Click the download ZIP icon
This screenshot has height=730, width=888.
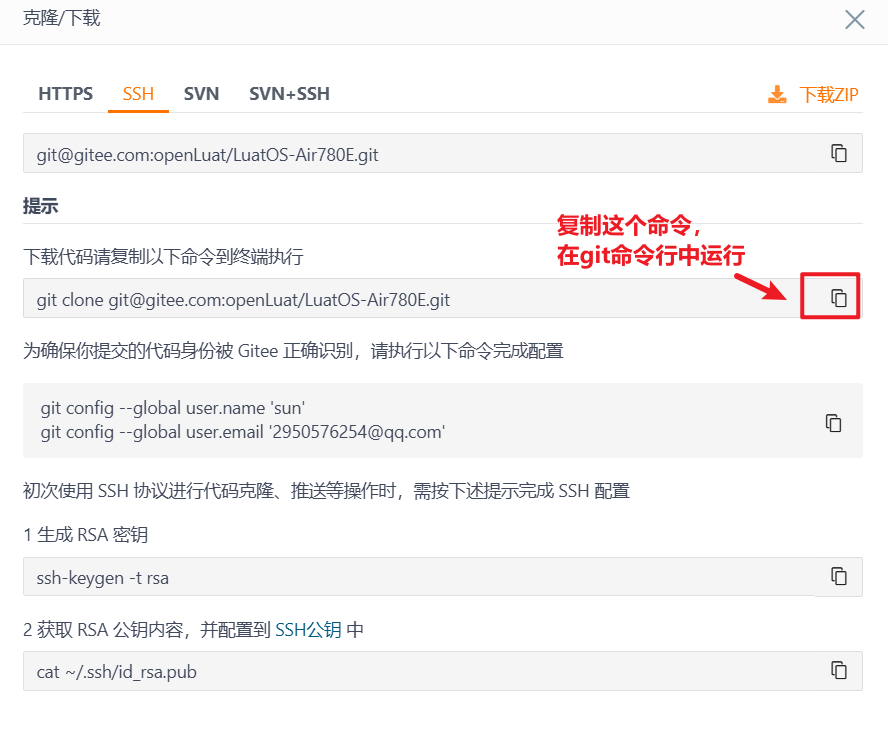[x=777, y=94]
